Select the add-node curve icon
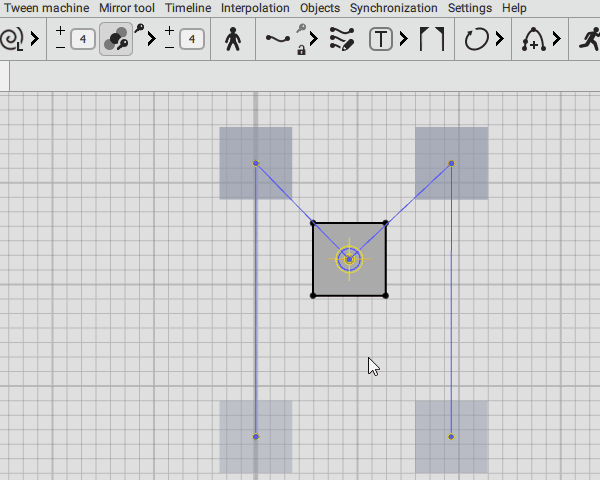 [533, 40]
